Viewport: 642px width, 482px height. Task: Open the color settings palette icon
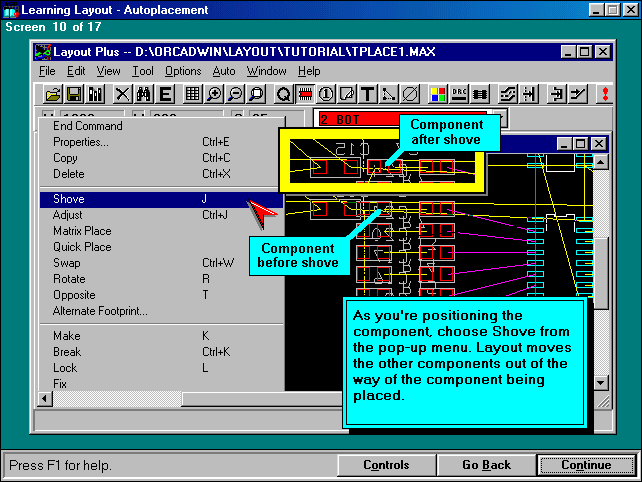[x=438, y=94]
